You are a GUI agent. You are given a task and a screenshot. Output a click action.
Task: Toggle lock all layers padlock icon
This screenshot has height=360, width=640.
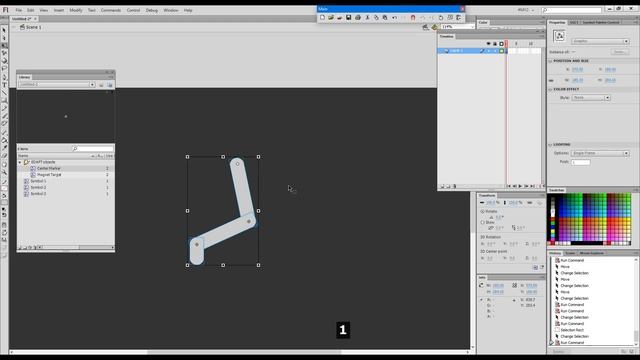click(495, 44)
